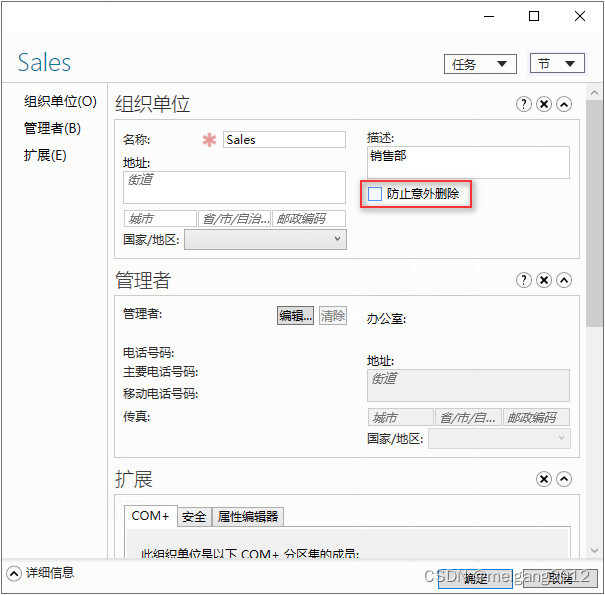Open 国家/地区 combo box in 管理者
The image size is (605, 595).
tap(499, 438)
